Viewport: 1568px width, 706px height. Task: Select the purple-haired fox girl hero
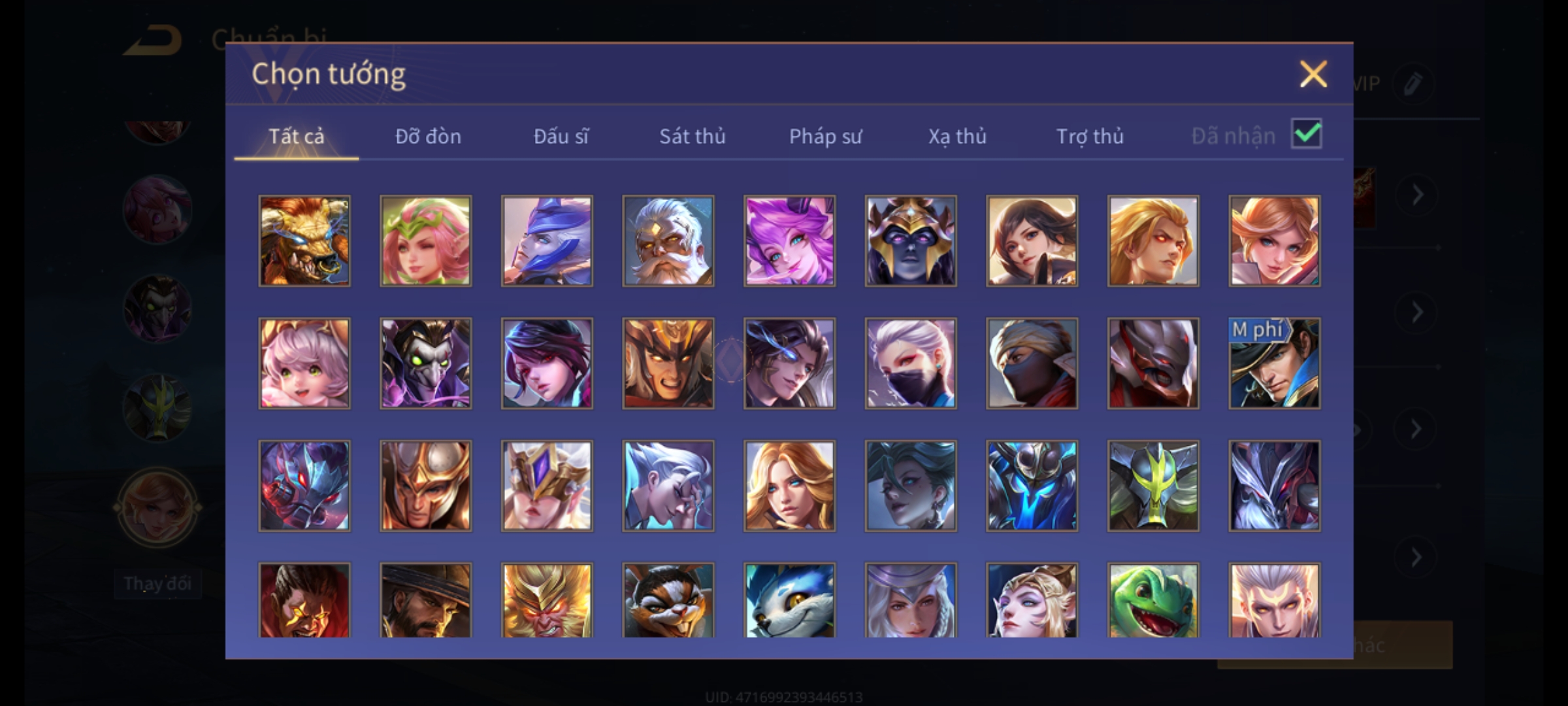tap(789, 241)
